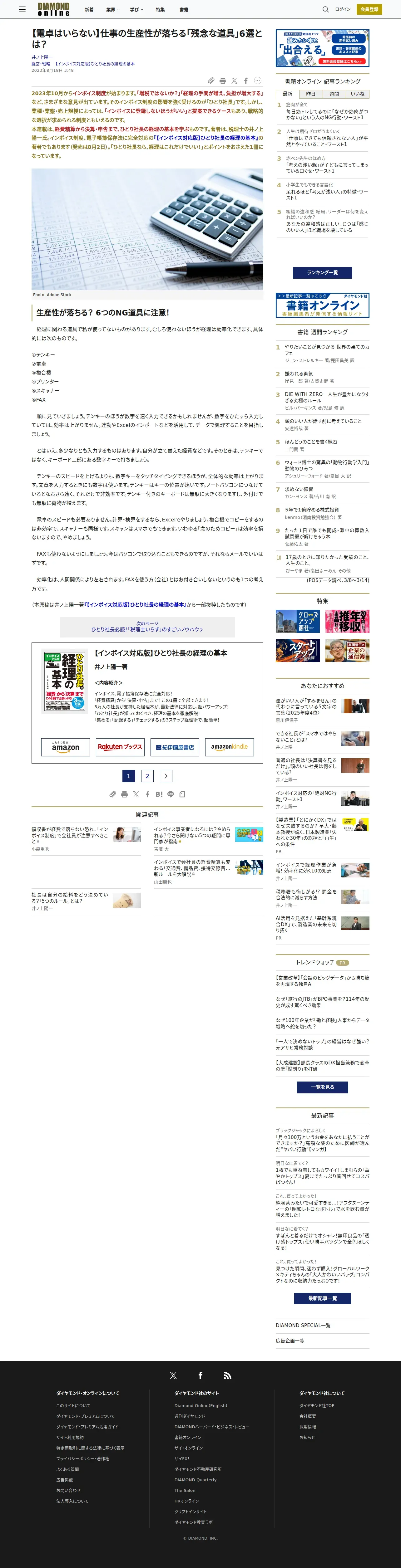Share via LINE icon
Image resolution: width=401 pixels, height=1568 pixels.
171,794
